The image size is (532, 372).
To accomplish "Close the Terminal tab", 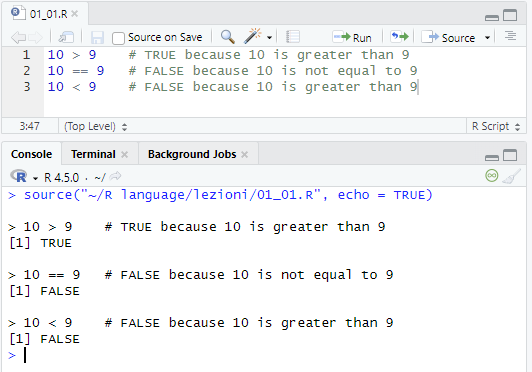I will [125, 154].
